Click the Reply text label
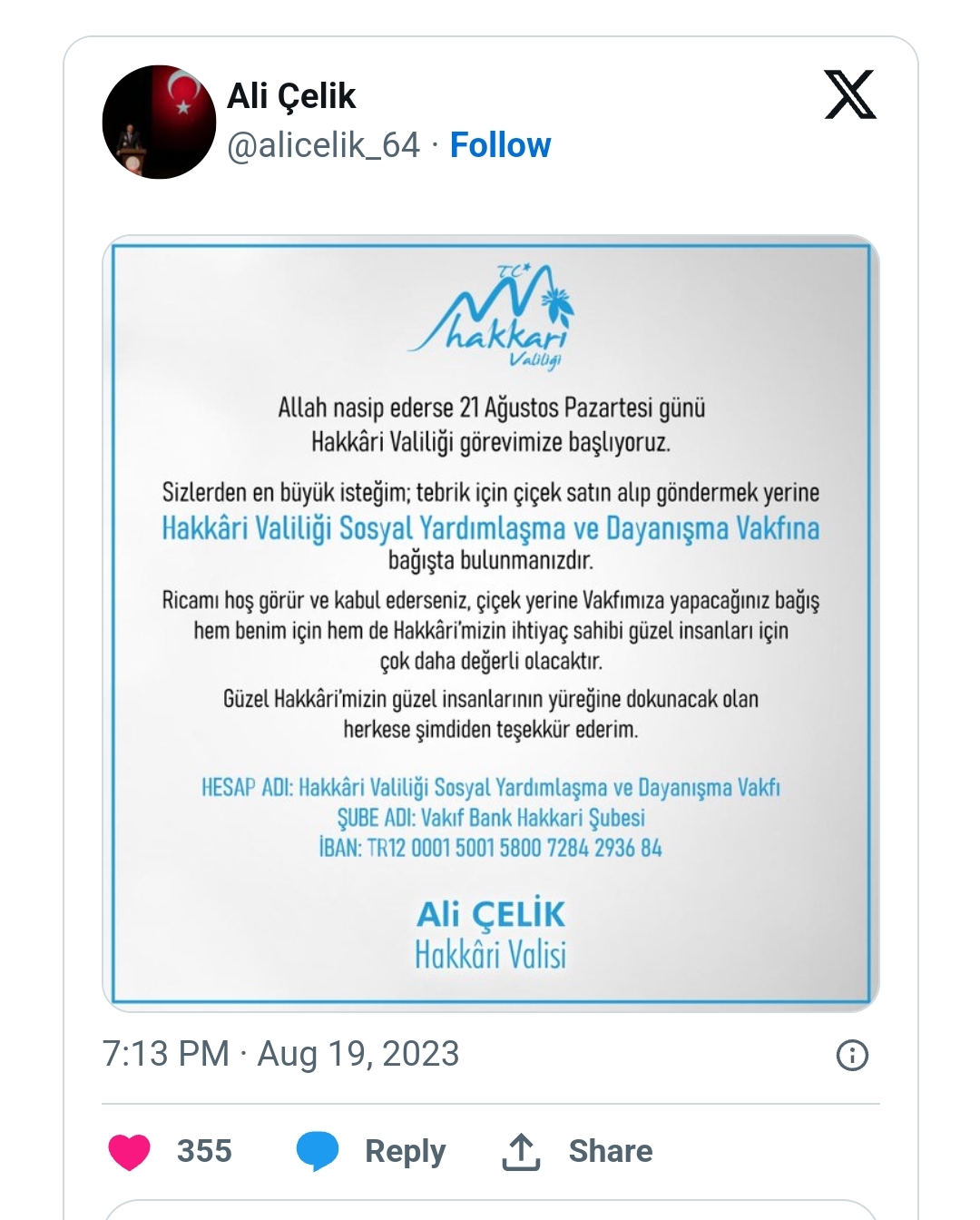Viewport: 980px width, 1220px height. 405,1151
